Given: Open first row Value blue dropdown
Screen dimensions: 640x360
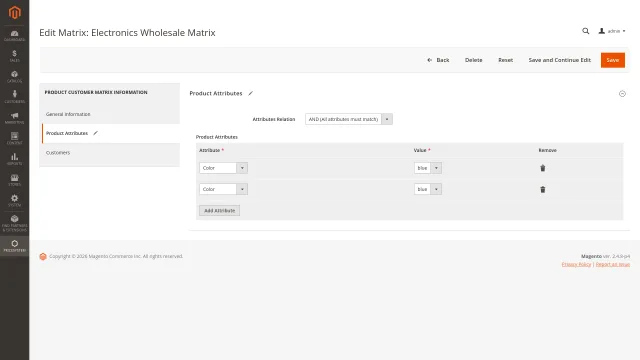Looking at the screenshot, I should click(428, 168).
